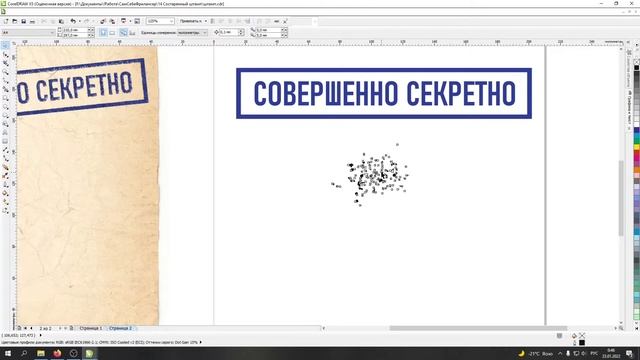The height and width of the screenshot is (360, 640).
Task: Open the Windows Start menu
Action: [x=8, y=353]
